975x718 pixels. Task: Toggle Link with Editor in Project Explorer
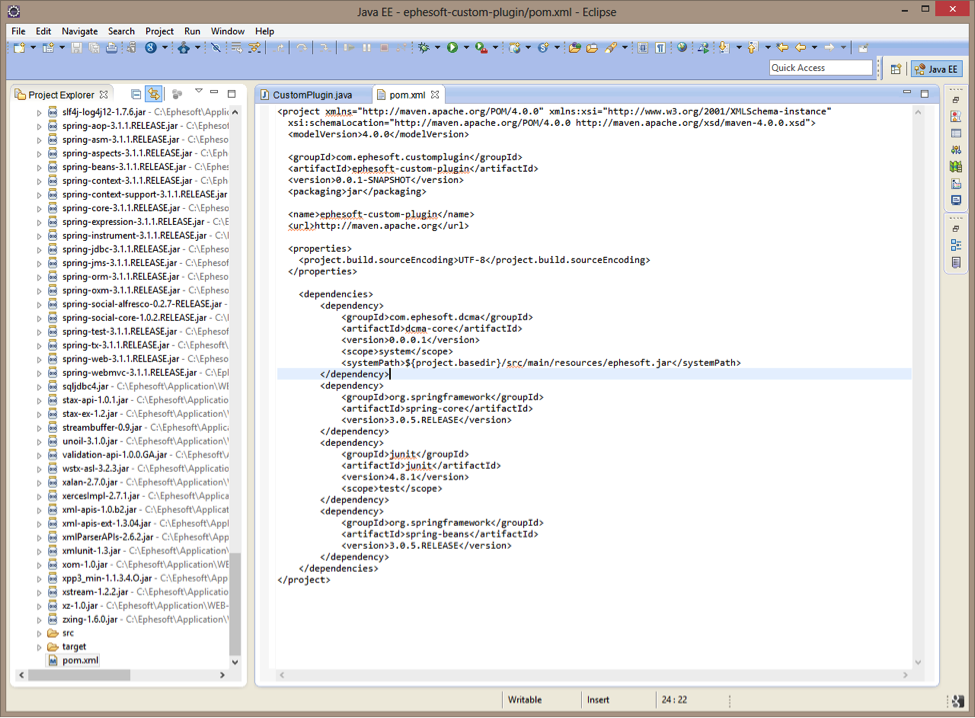[154, 94]
